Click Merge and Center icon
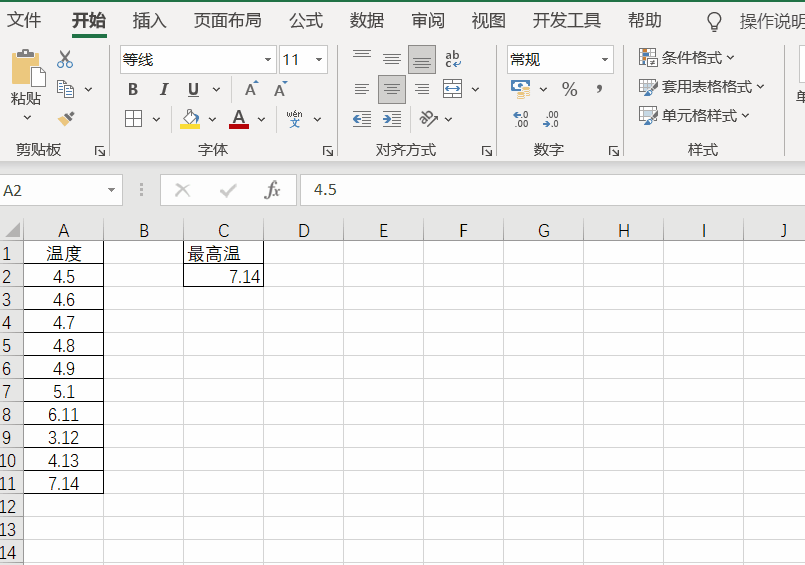The image size is (805, 565). tap(452, 89)
